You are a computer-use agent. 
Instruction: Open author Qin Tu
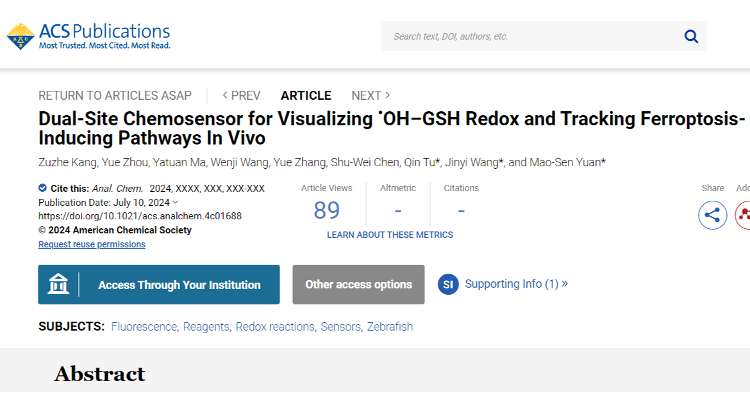[419, 163]
